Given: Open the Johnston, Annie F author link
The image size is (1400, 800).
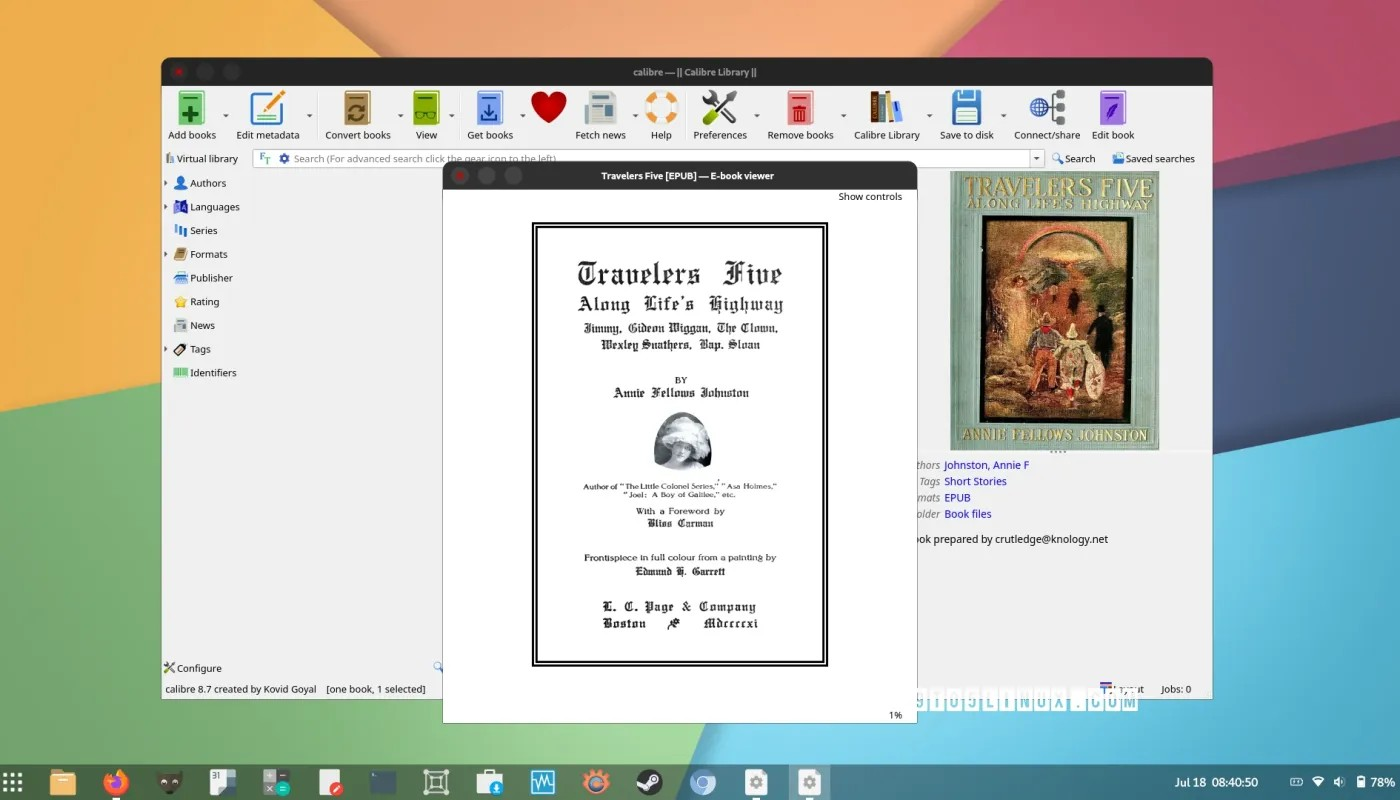Looking at the screenshot, I should coord(986,465).
